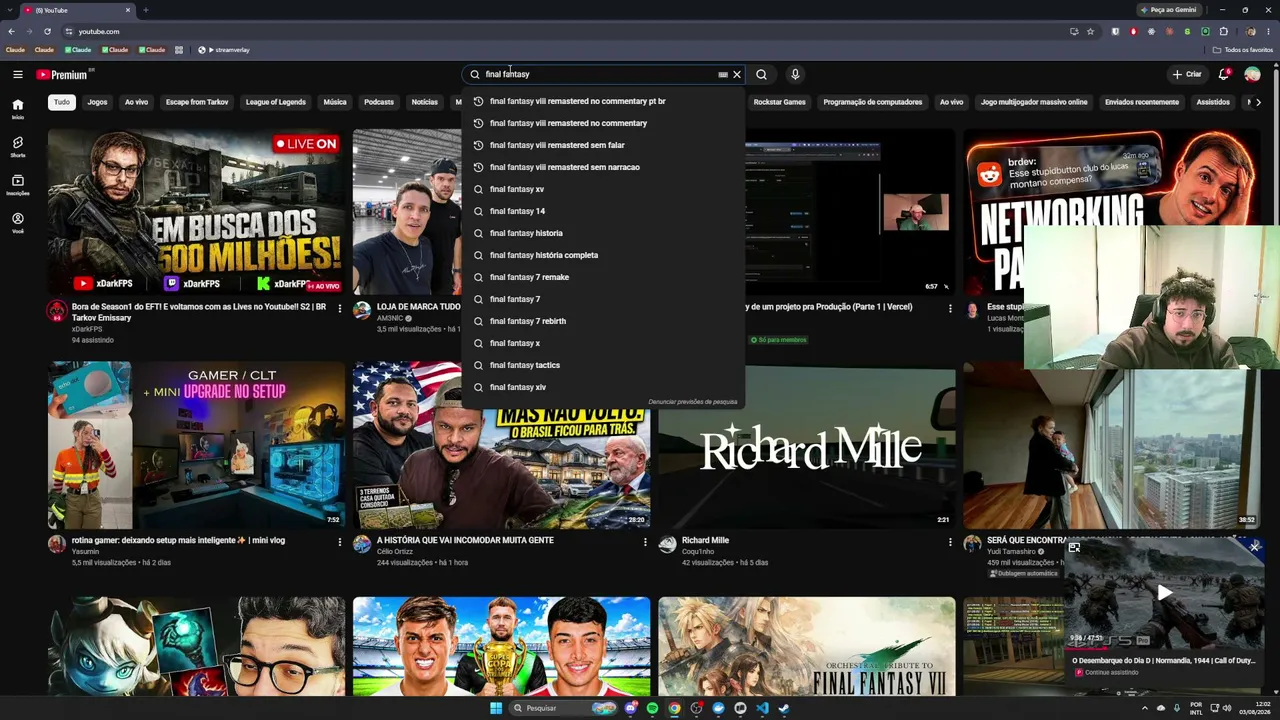The image size is (1280, 720).
Task: Go back in Chrome
Action: (11, 31)
